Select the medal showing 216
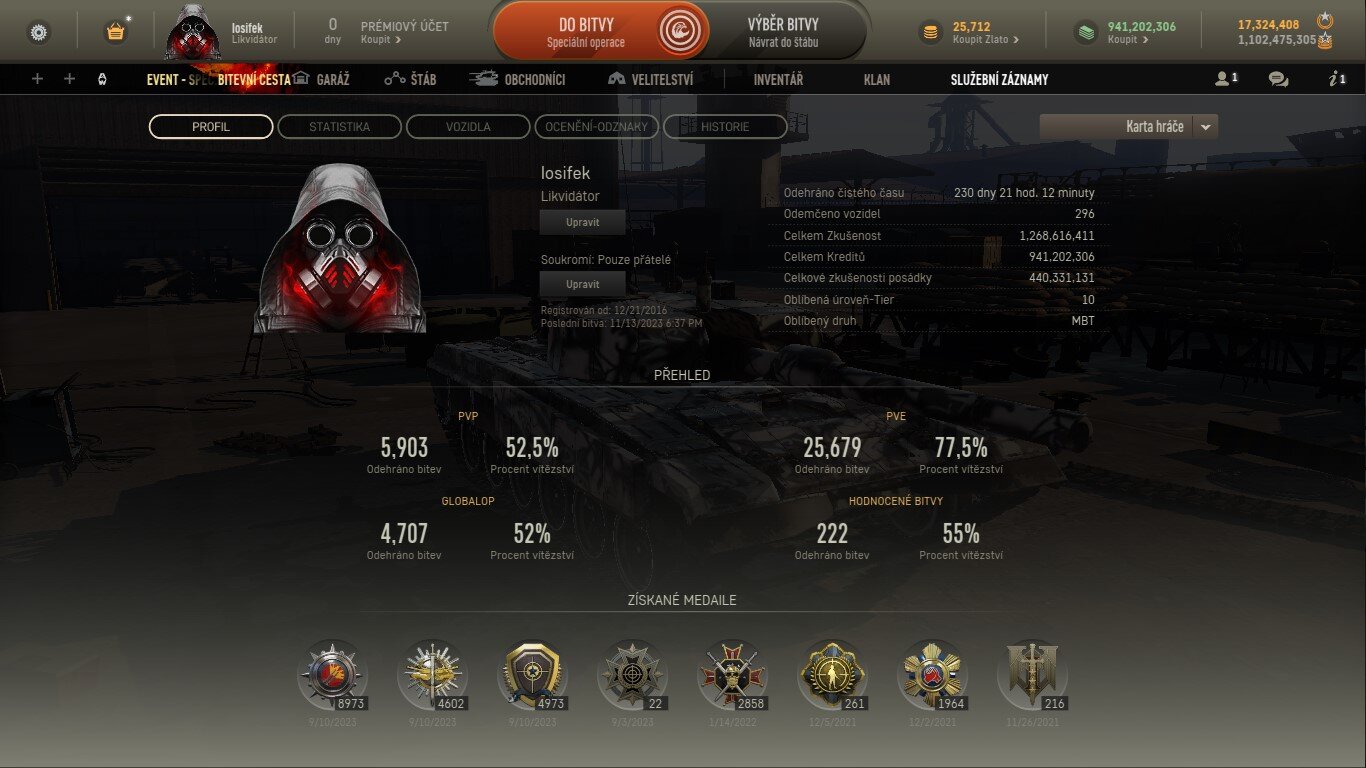 tap(1032, 675)
